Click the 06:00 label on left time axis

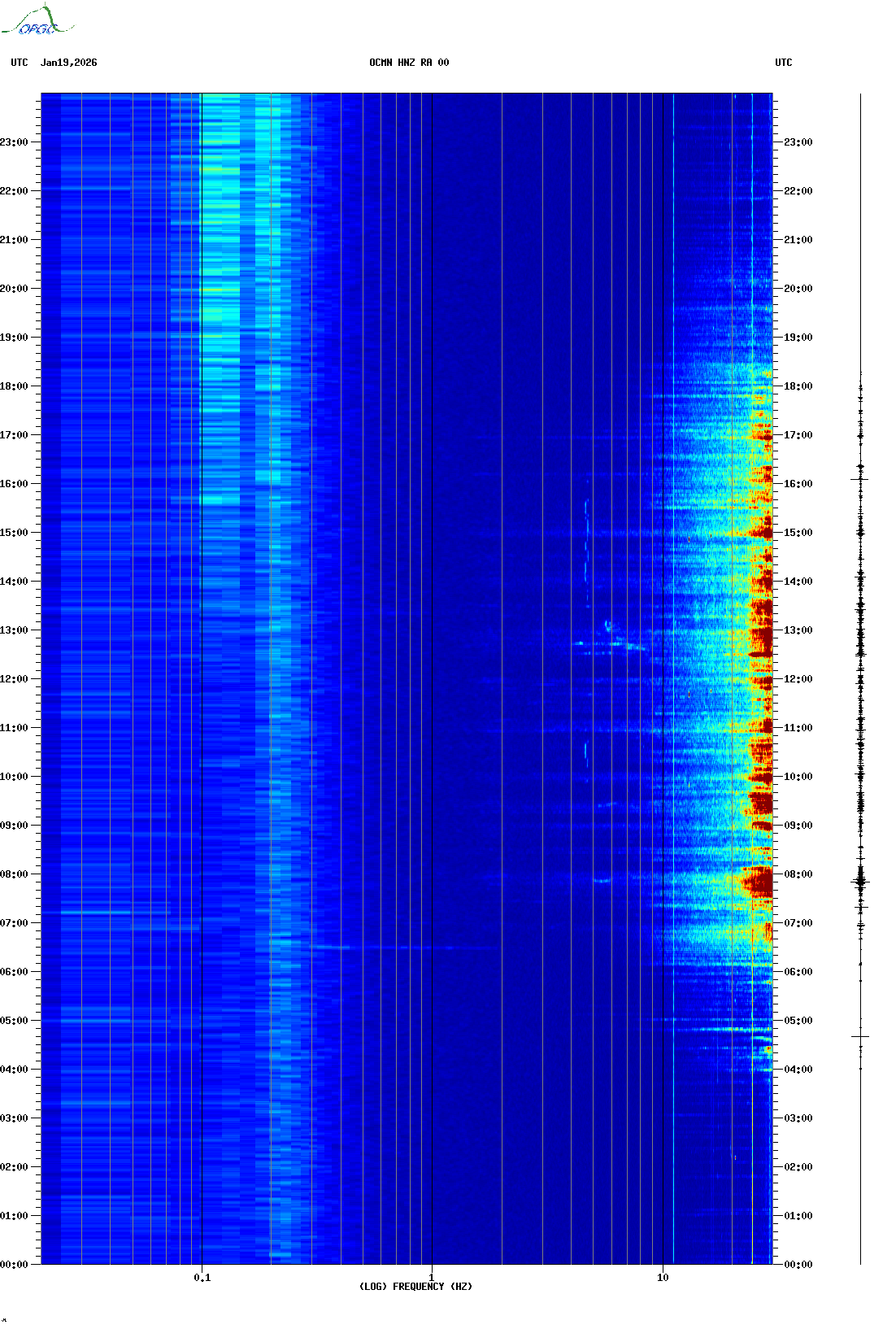point(14,972)
